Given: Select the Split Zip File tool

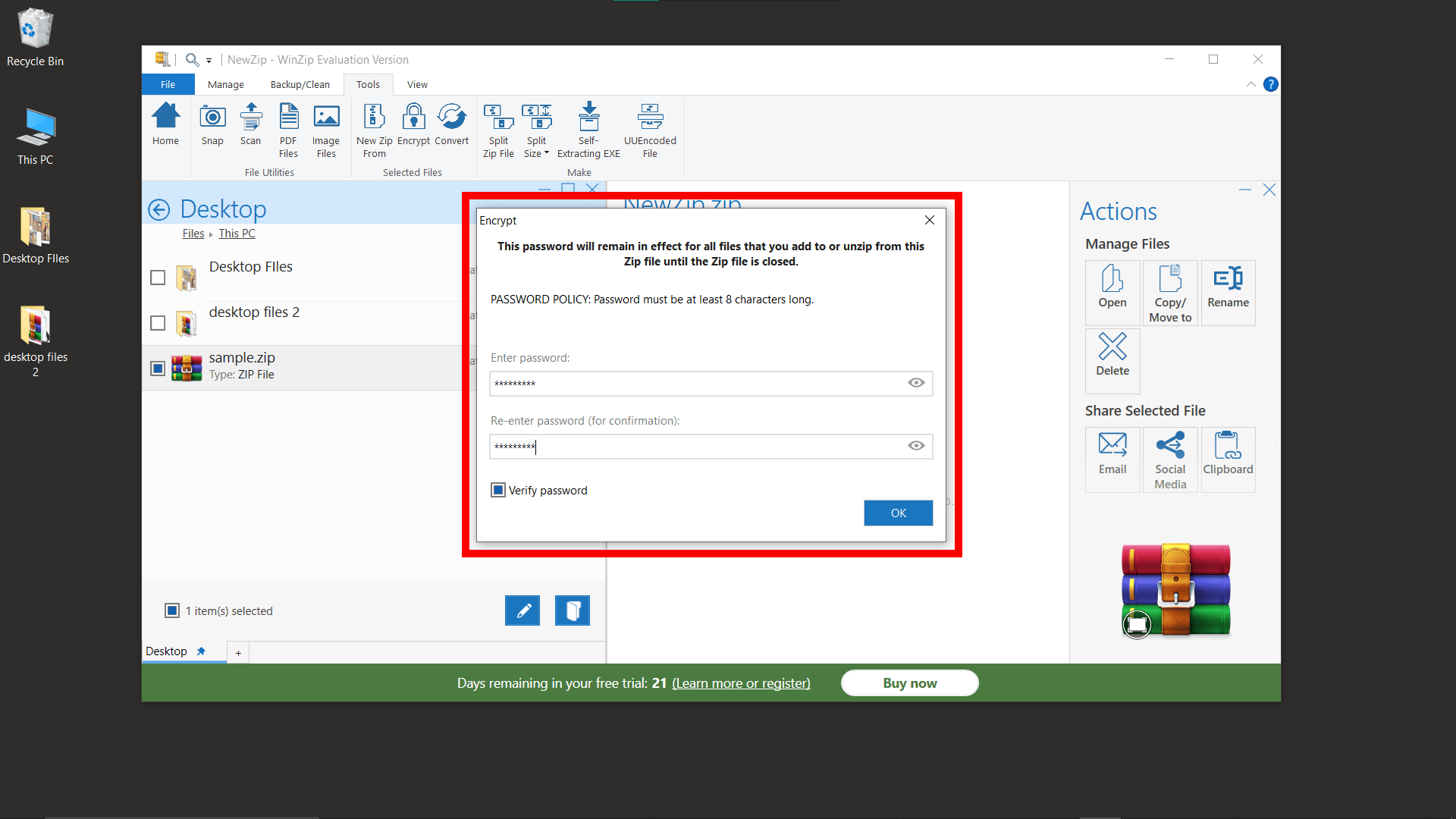Looking at the screenshot, I should coord(498,129).
